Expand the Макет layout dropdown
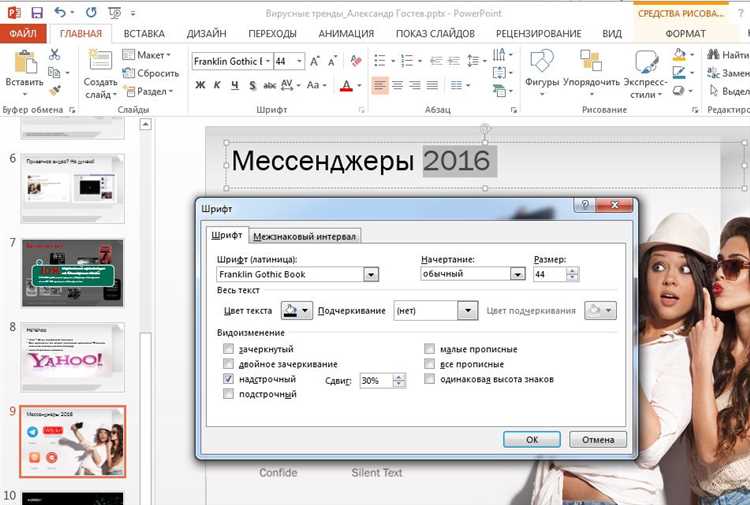This screenshot has width=750, height=505. pyautogui.click(x=147, y=55)
